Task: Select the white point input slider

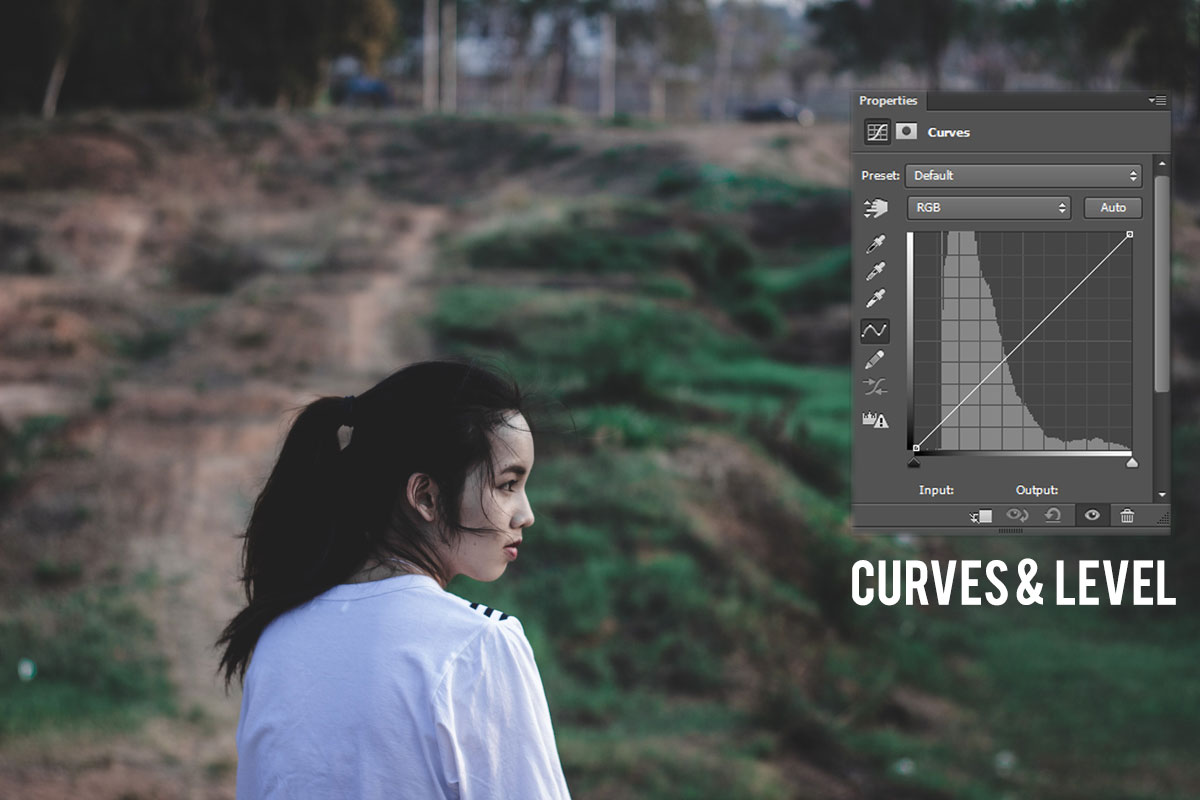Action: pyautogui.click(x=1132, y=462)
